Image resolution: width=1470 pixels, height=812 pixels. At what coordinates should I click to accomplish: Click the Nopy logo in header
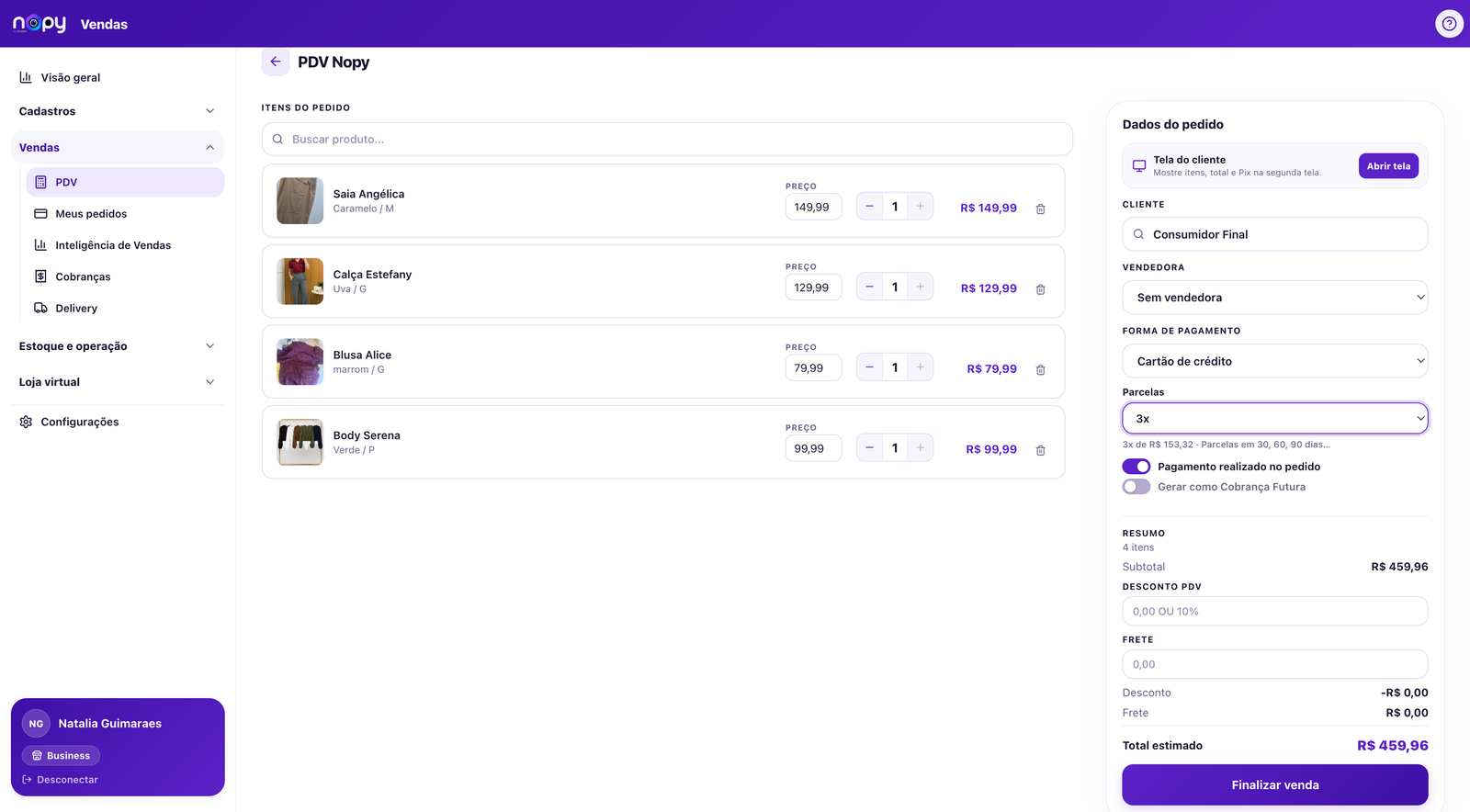(40, 24)
